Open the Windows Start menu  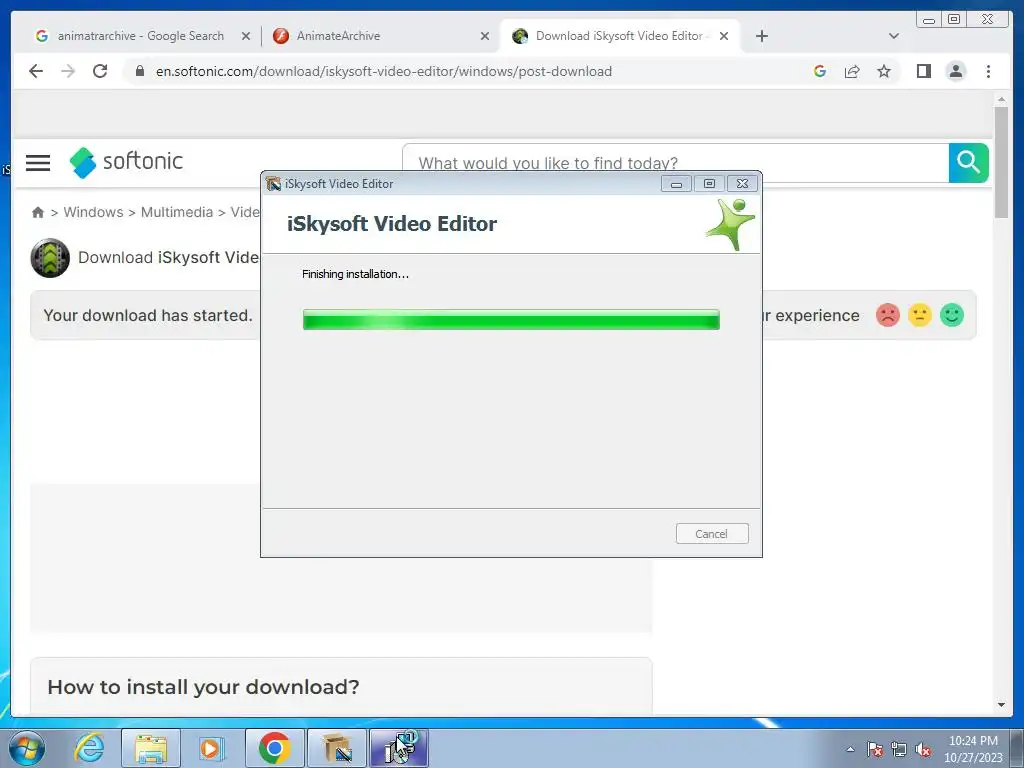[x=27, y=748]
